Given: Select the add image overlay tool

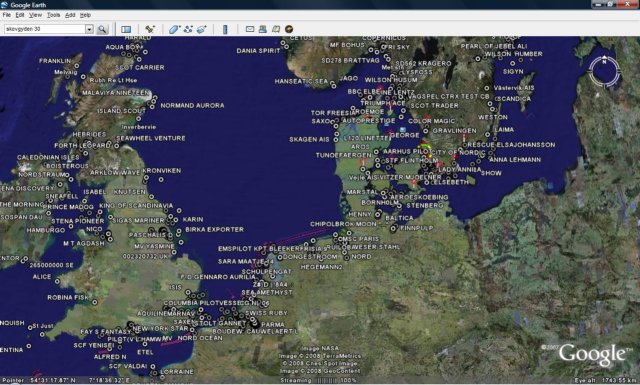Looking at the screenshot, I should [202, 29].
